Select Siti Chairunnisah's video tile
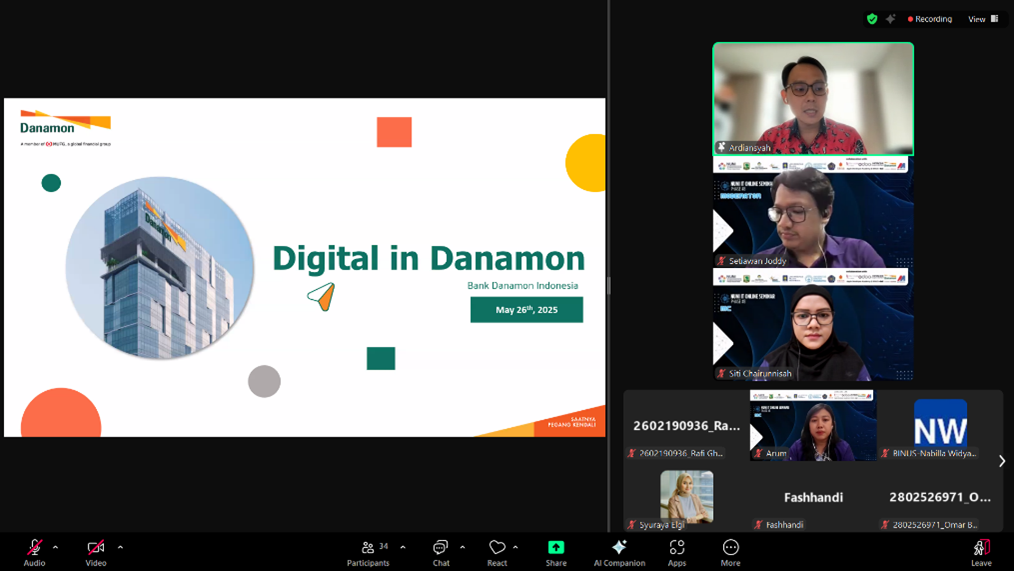This screenshot has height=571, width=1014. click(813, 325)
